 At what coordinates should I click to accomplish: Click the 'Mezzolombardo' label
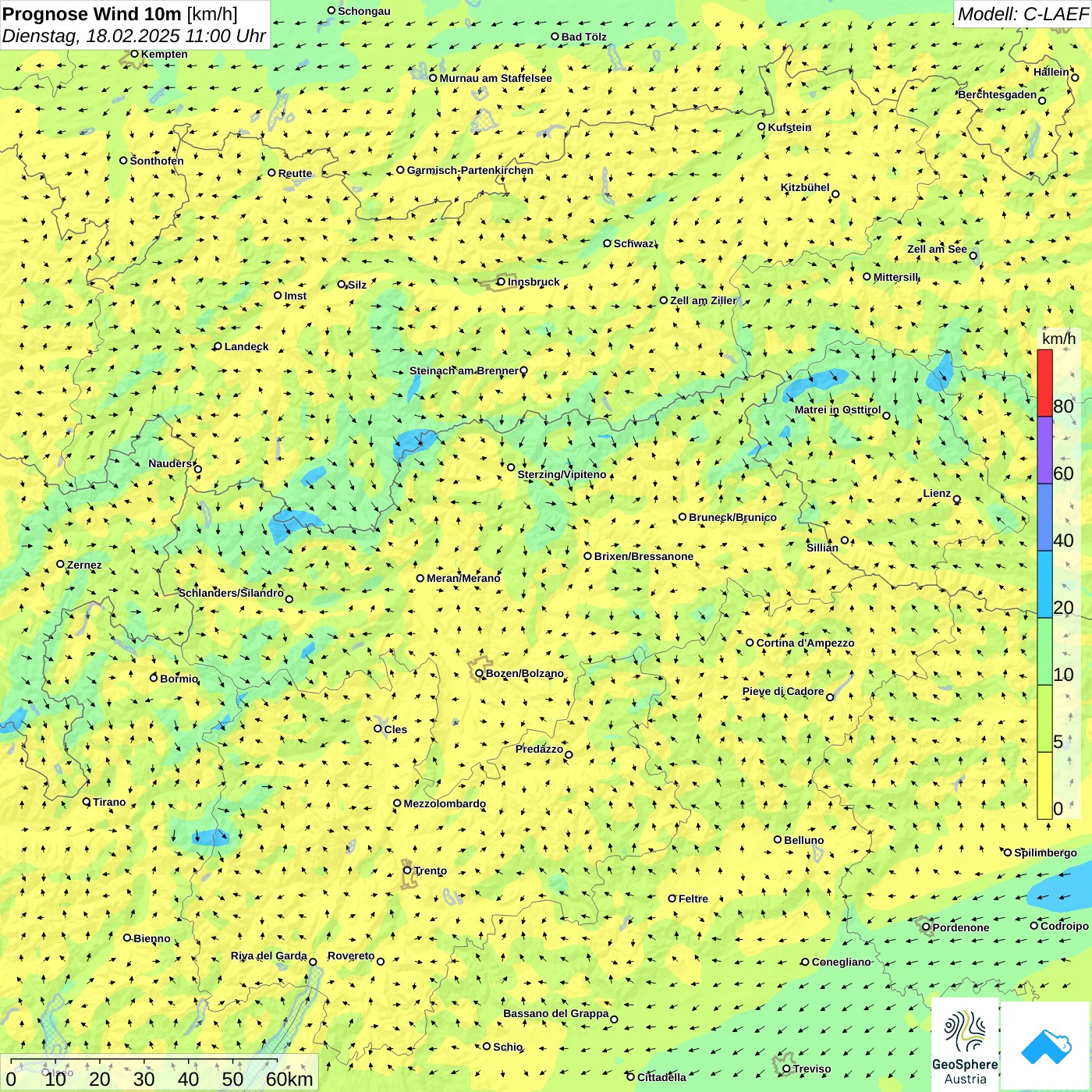coord(445,803)
